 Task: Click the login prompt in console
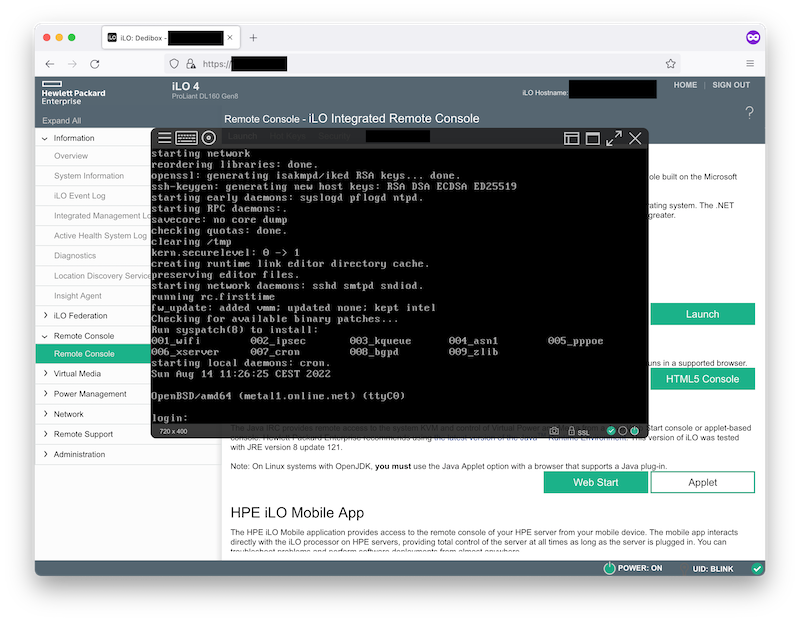pyautogui.click(x=169, y=418)
